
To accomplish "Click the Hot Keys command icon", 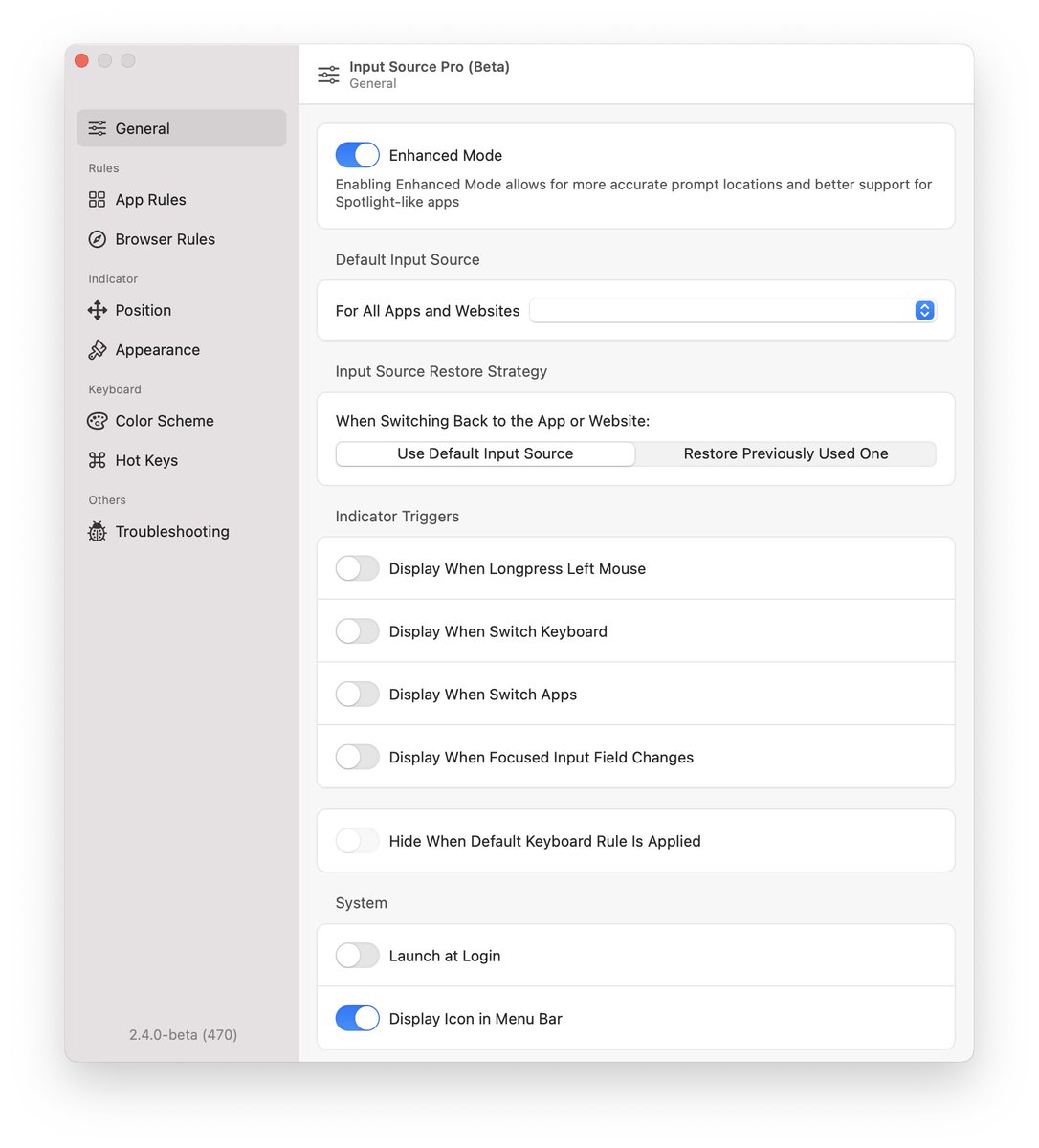I will [98, 460].
